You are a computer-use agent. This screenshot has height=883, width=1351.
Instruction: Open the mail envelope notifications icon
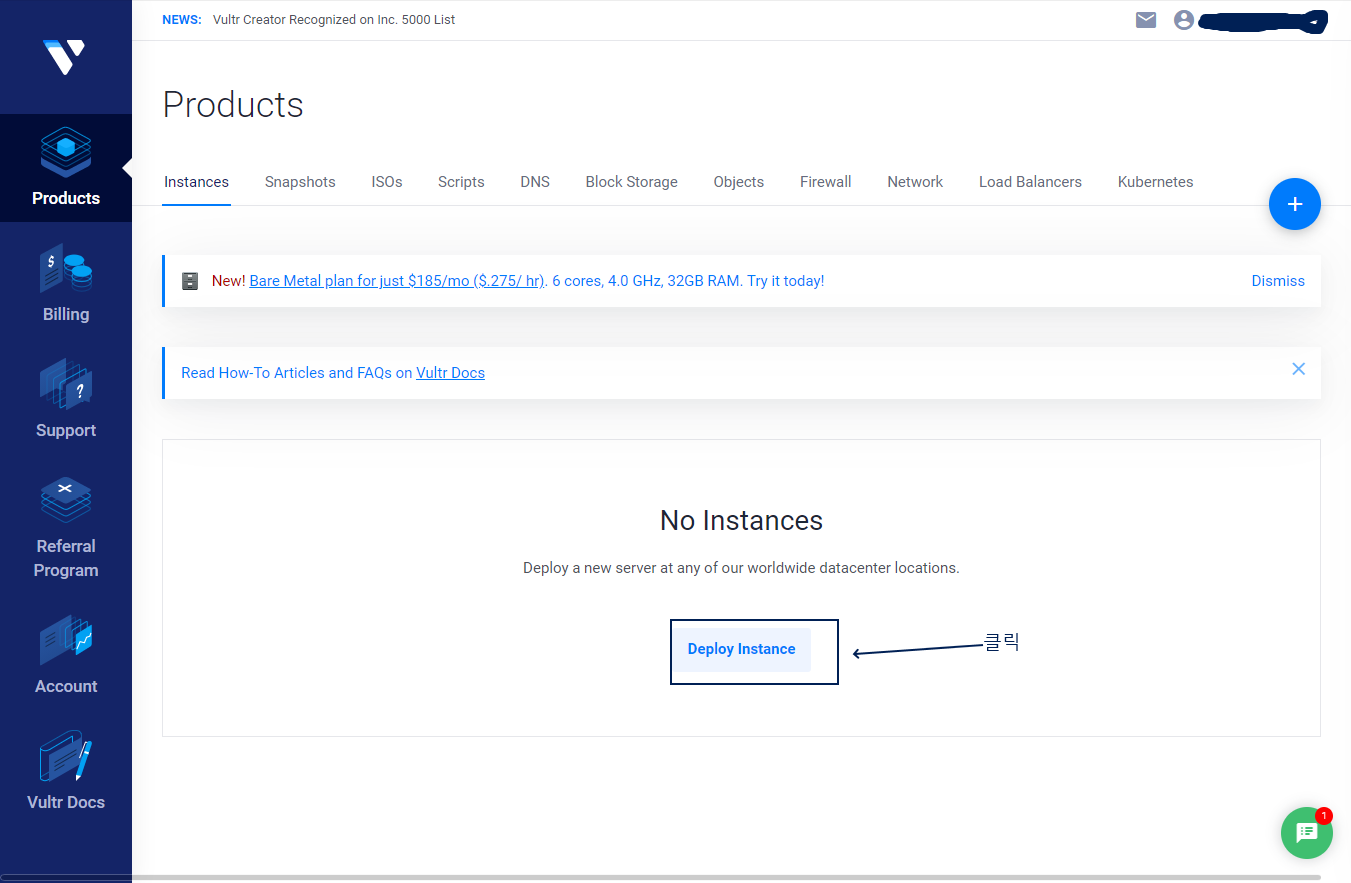click(x=1146, y=20)
